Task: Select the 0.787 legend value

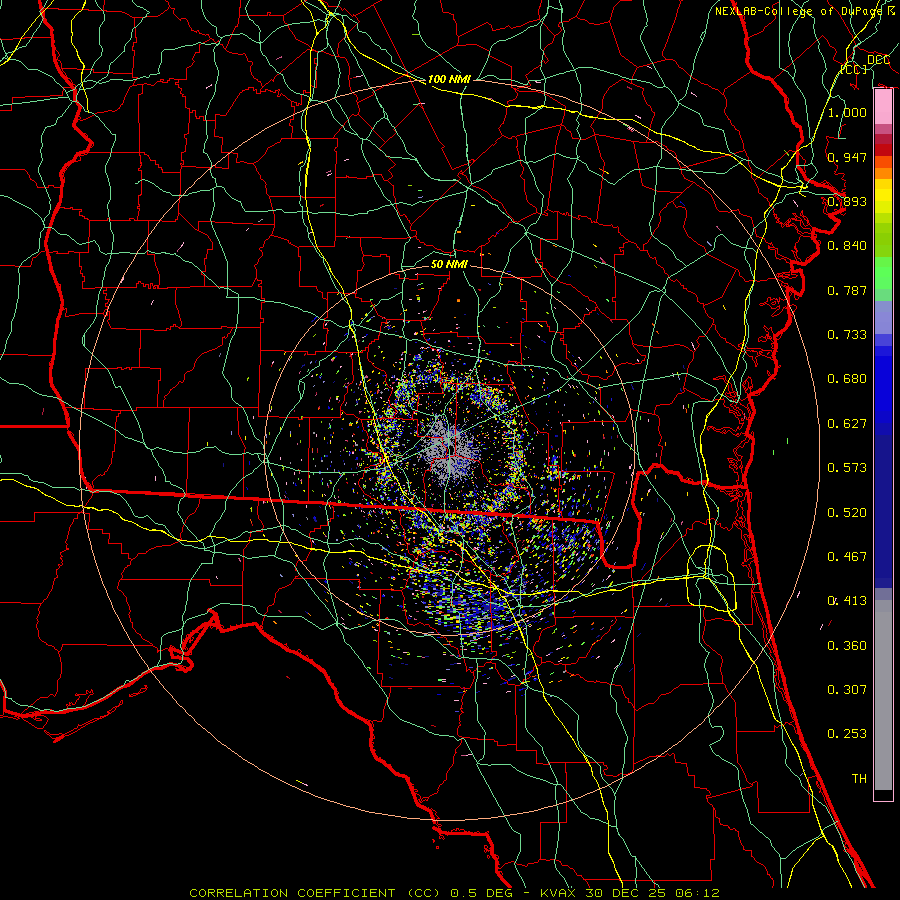Action: [847, 290]
